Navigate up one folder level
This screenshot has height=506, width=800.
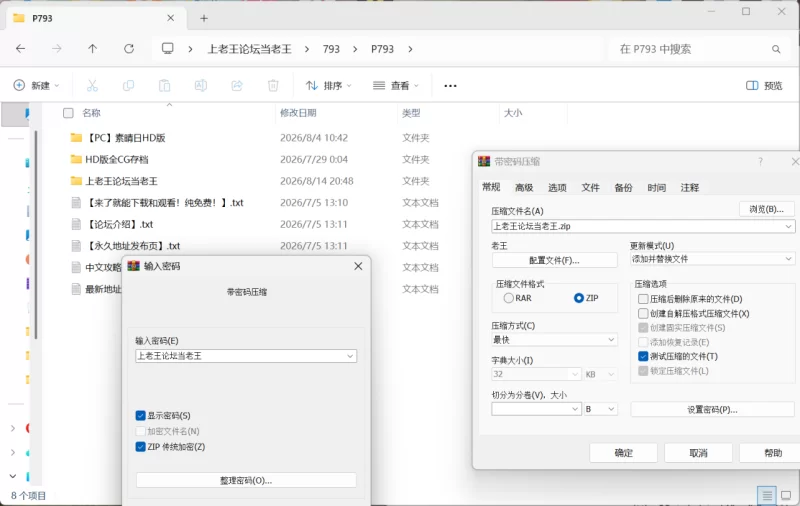coord(92,49)
